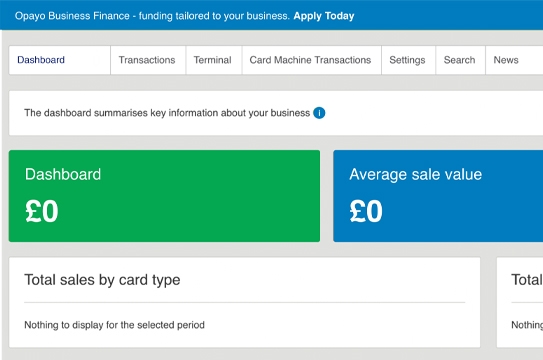Switch to the Terminal tab
543x360 pixels.
214,60
